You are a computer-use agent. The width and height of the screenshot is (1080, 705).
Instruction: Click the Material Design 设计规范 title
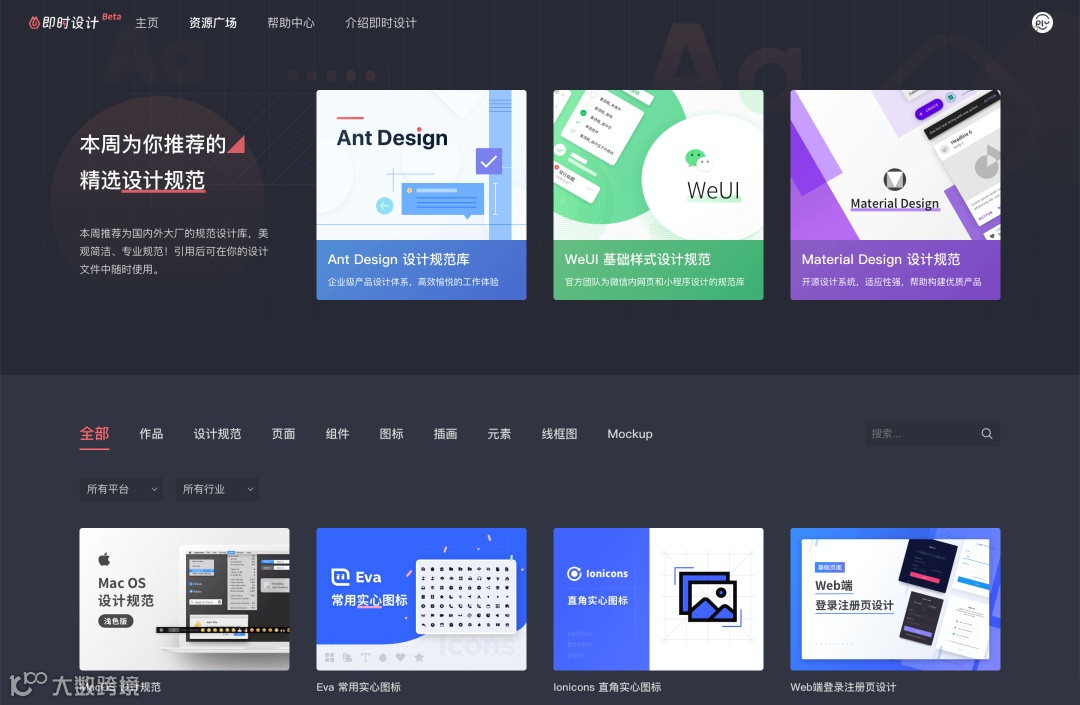(x=880, y=260)
